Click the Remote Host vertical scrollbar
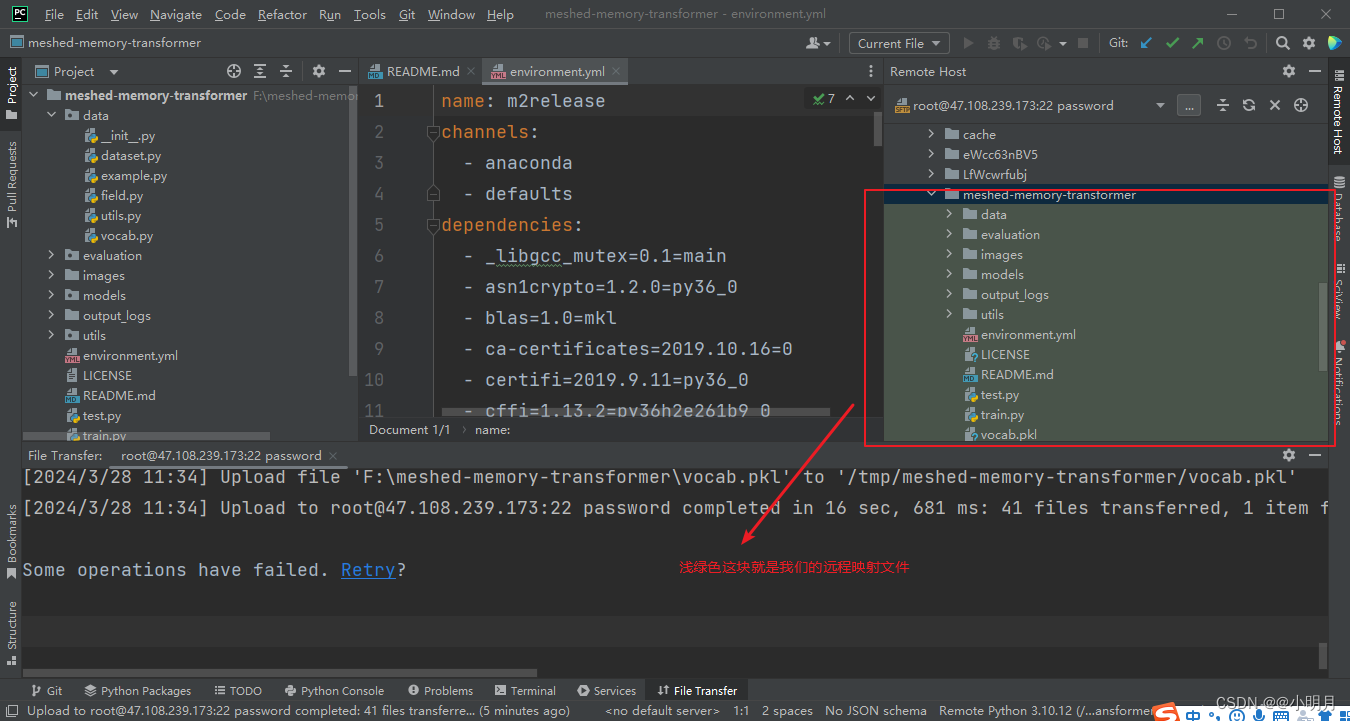The height and width of the screenshot is (721, 1350). [x=1324, y=325]
